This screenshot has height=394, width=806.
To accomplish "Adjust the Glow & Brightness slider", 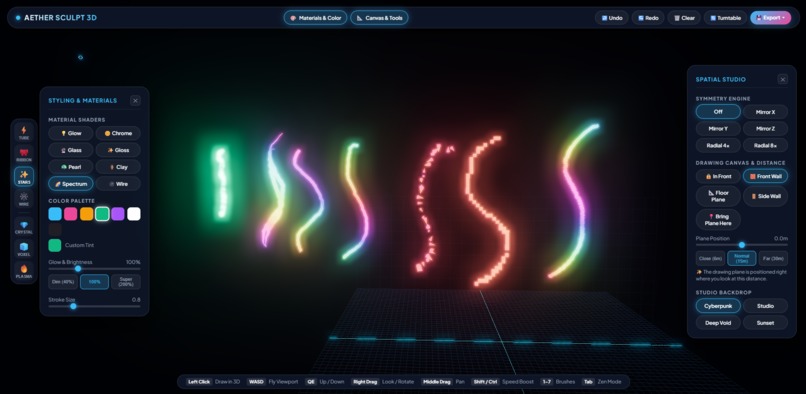I will coord(94,268).
